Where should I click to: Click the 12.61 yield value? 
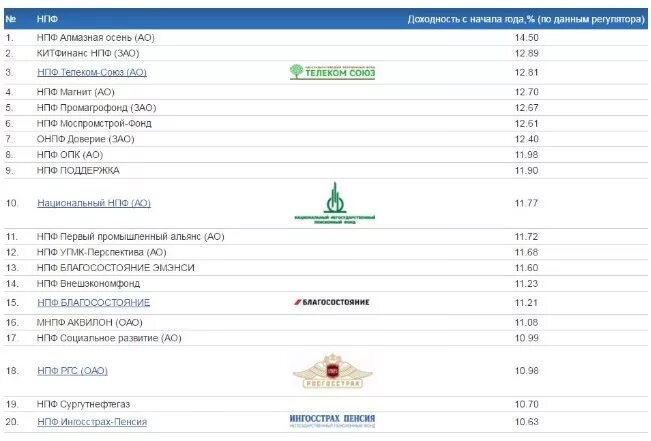point(526,123)
